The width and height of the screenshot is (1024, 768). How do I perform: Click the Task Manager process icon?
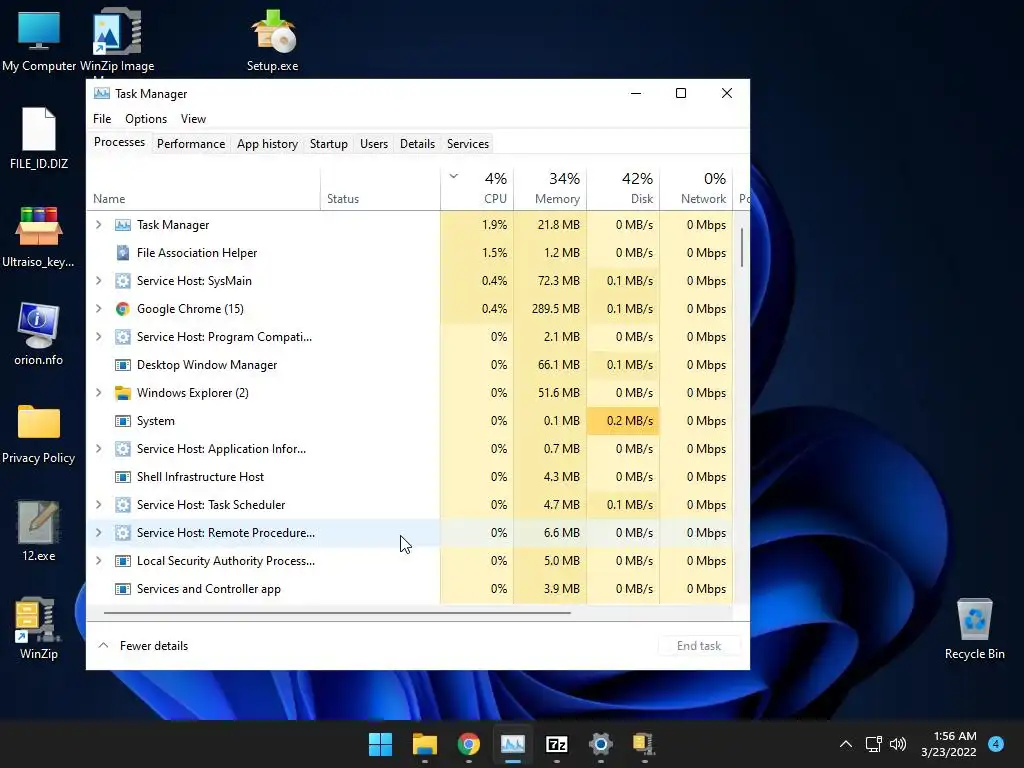(123, 225)
